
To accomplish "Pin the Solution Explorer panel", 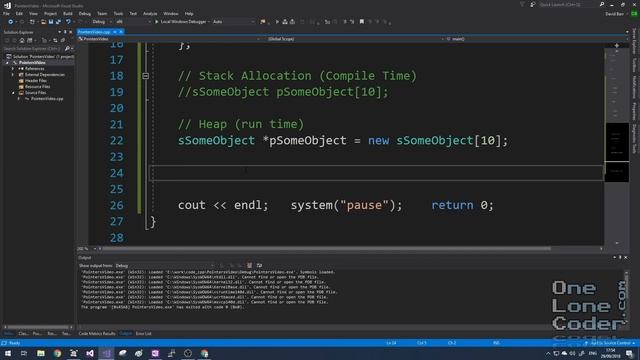I will pyautogui.click(x=65, y=32).
